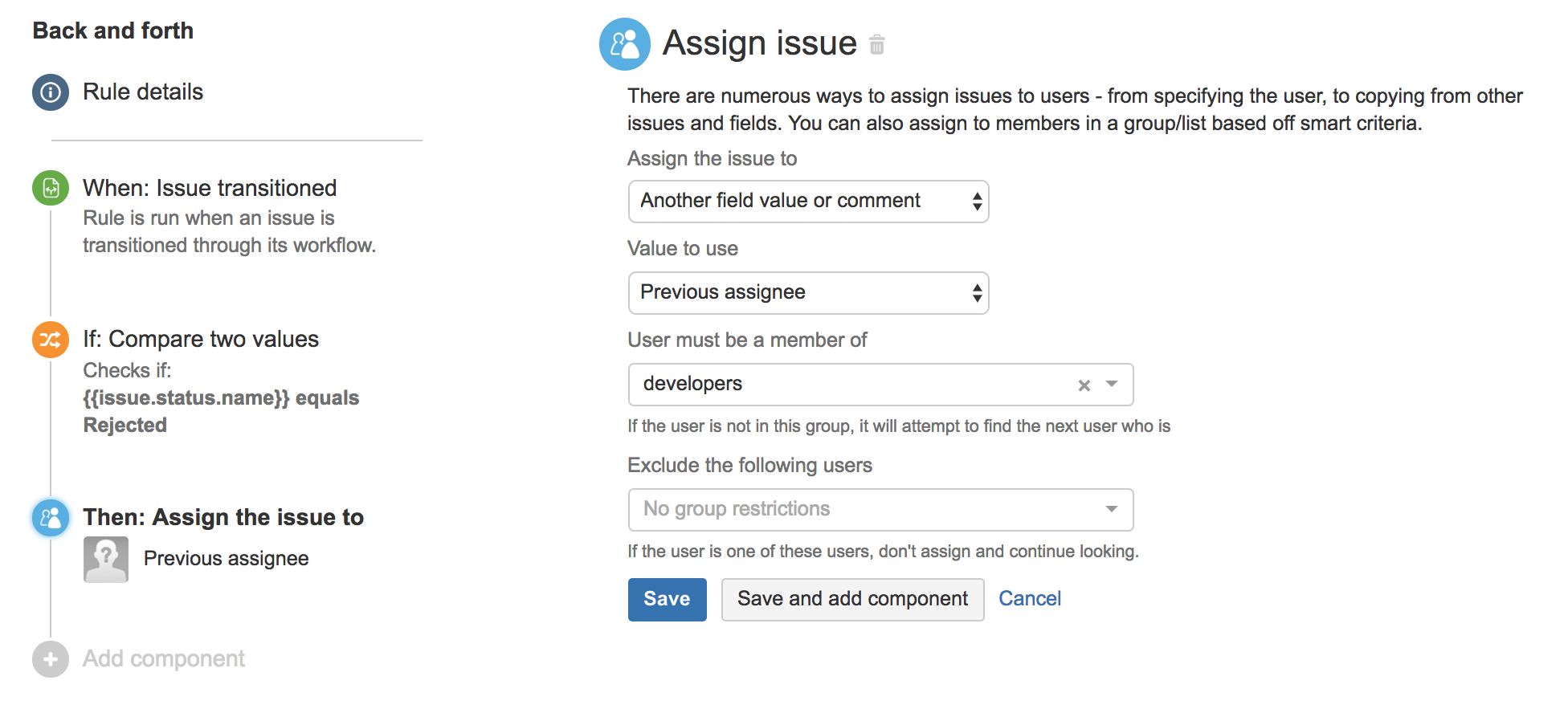Expand the No group restrictions dropdown
This screenshot has height=713, width=1568.
pos(880,510)
